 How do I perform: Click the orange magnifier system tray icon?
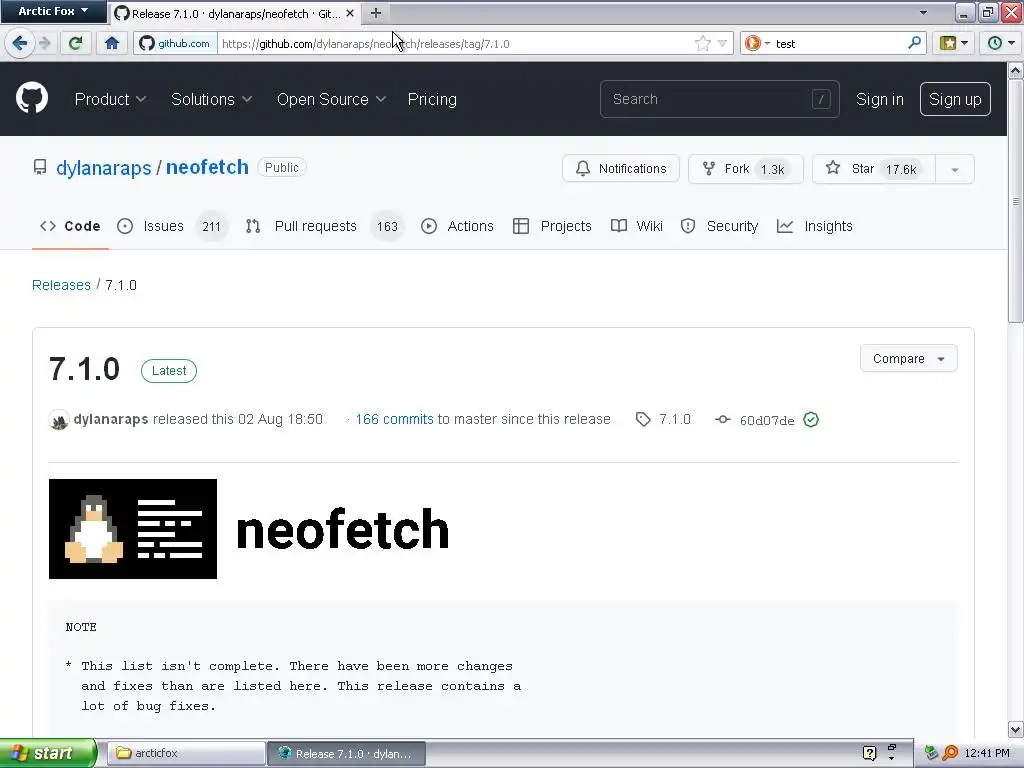950,753
